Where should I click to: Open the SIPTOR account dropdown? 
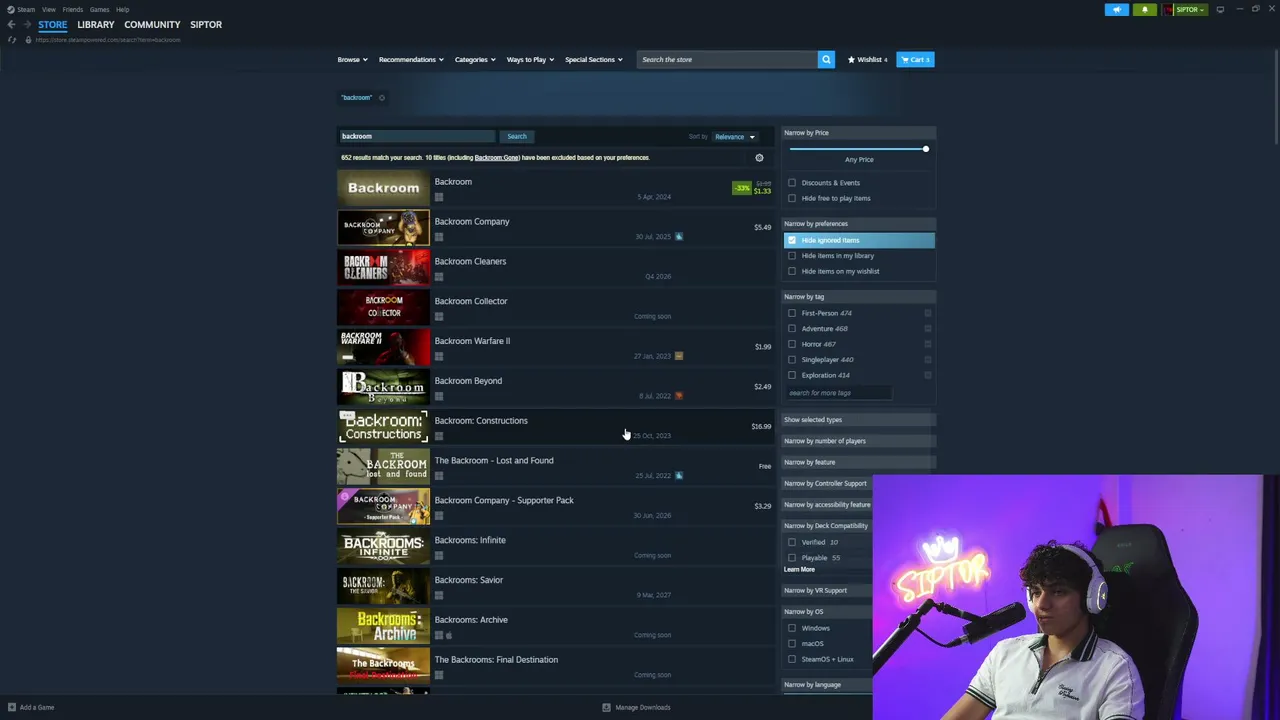pyautogui.click(x=1187, y=10)
